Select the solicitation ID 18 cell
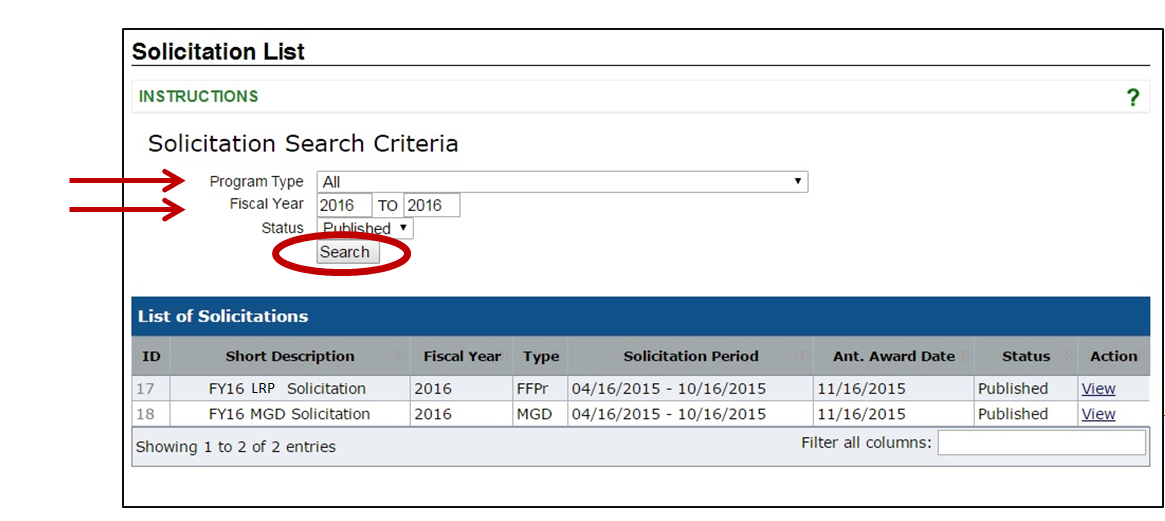1165x521 pixels. click(146, 414)
